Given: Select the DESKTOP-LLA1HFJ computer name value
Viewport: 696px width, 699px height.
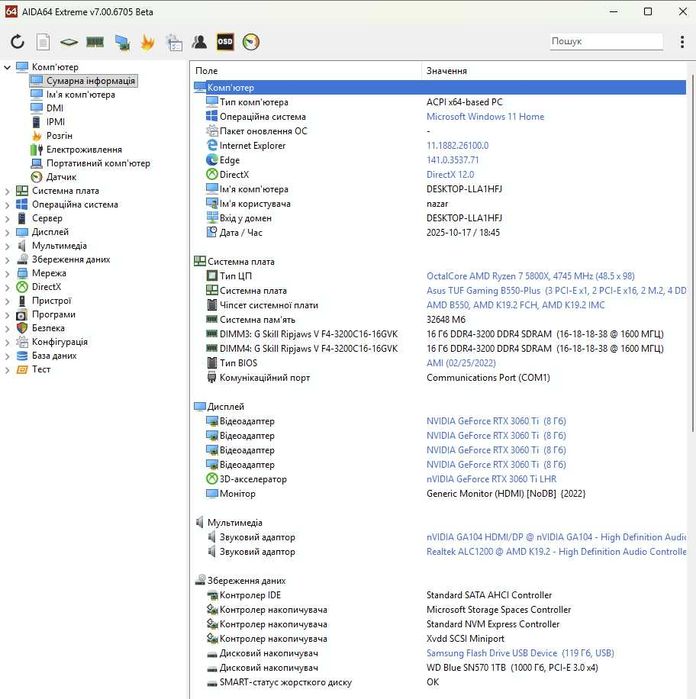Looking at the screenshot, I should coord(464,189).
